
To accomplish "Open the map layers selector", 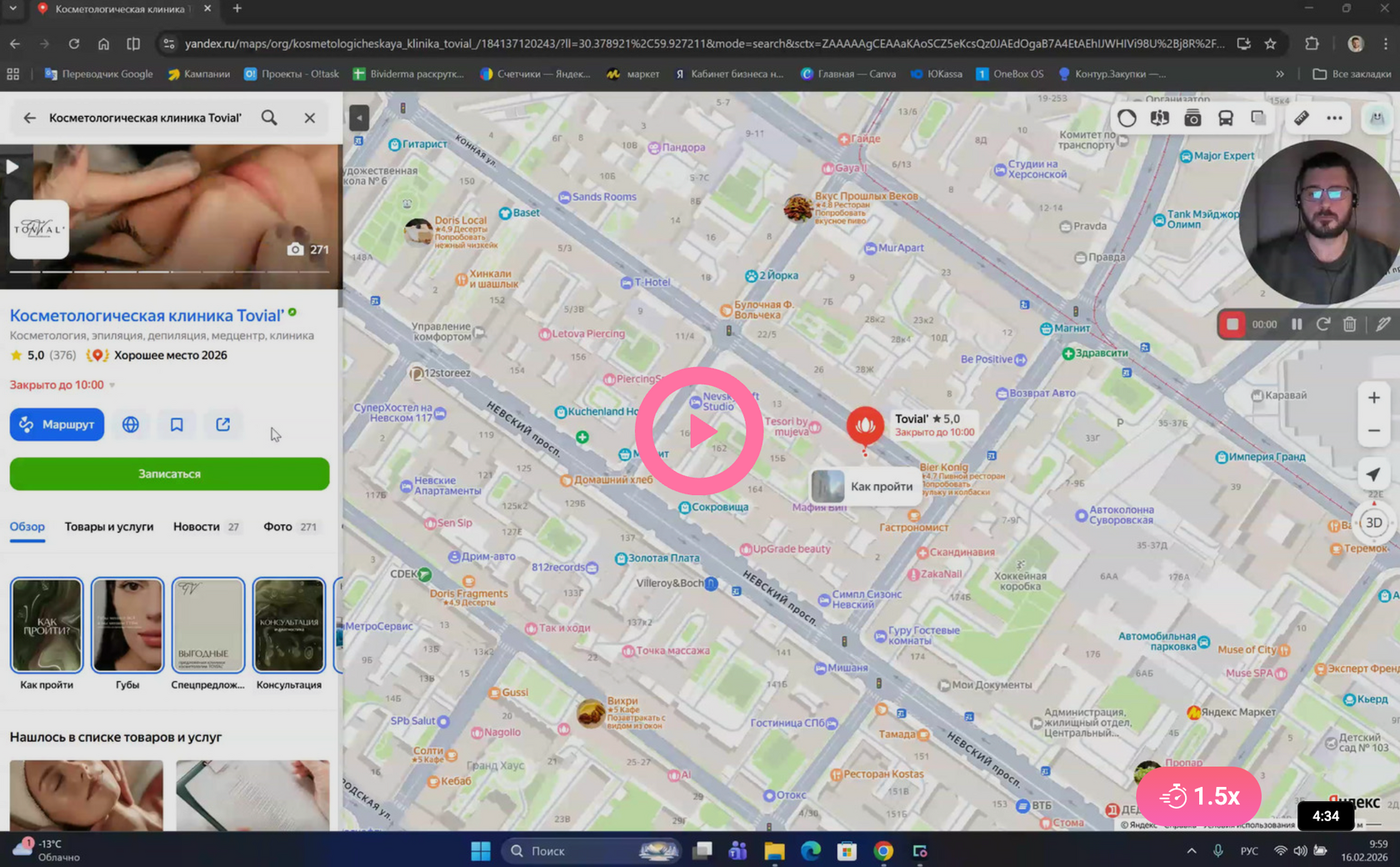I will tap(1258, 118).
